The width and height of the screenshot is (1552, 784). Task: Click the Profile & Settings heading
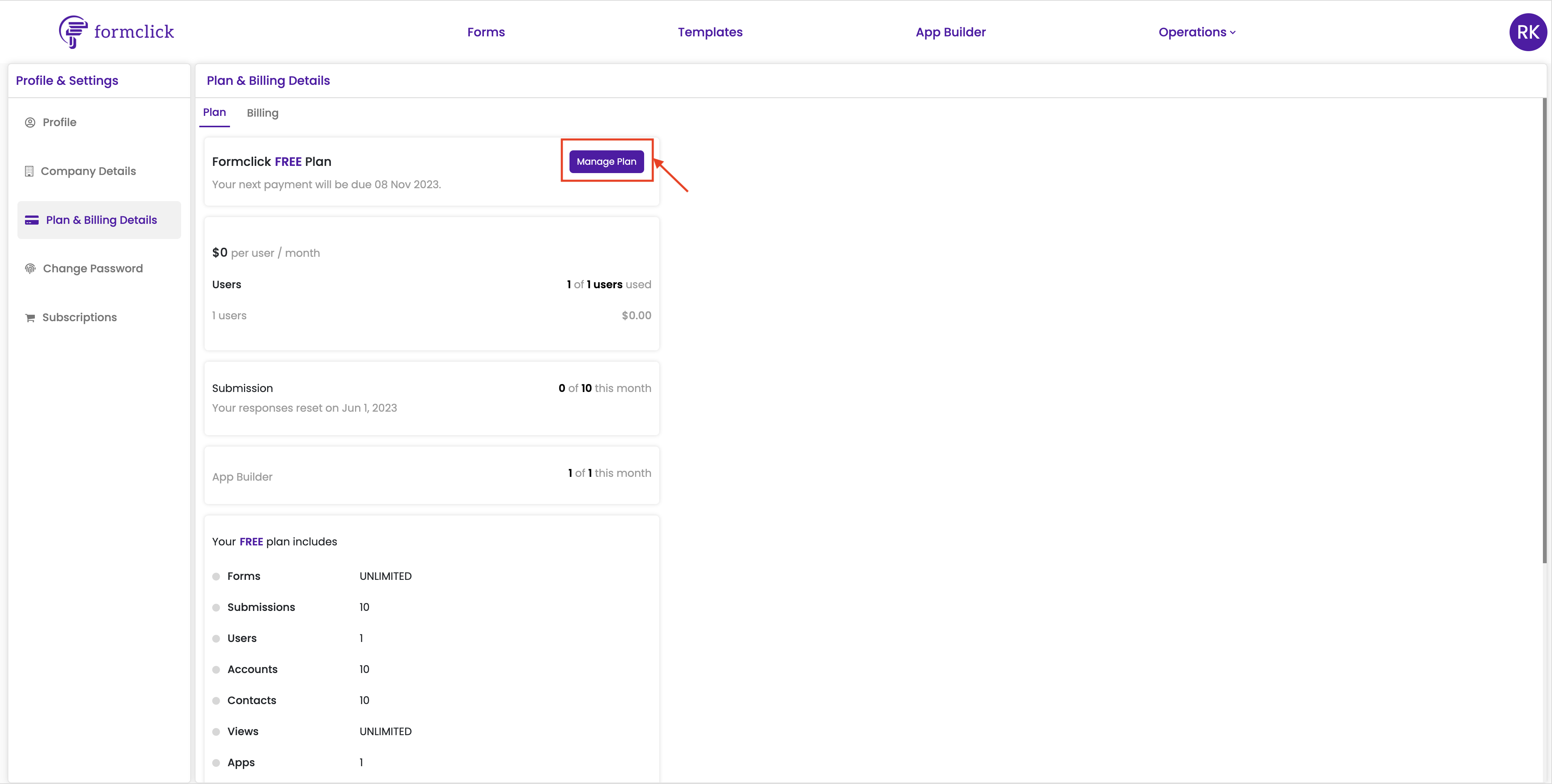67,81
